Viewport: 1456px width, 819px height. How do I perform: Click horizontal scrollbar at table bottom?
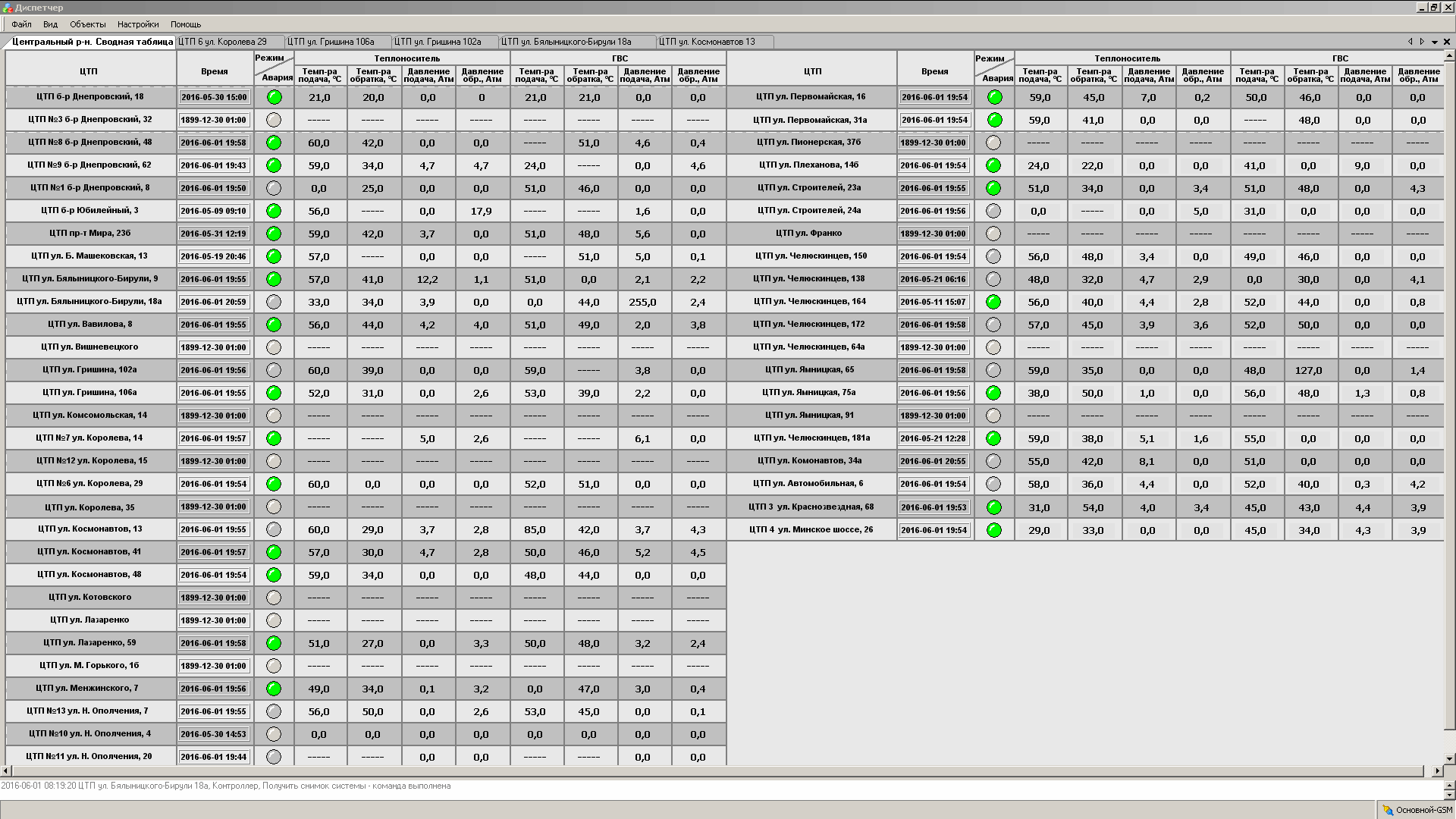pos(713,771)
